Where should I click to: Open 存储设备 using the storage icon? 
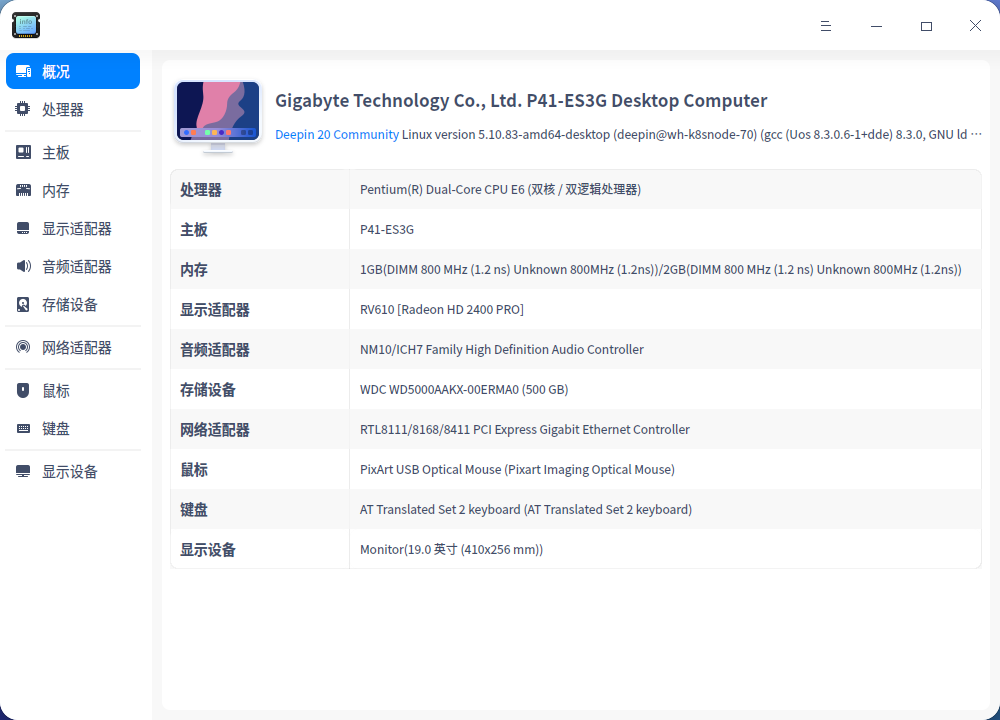click(22, 305)
